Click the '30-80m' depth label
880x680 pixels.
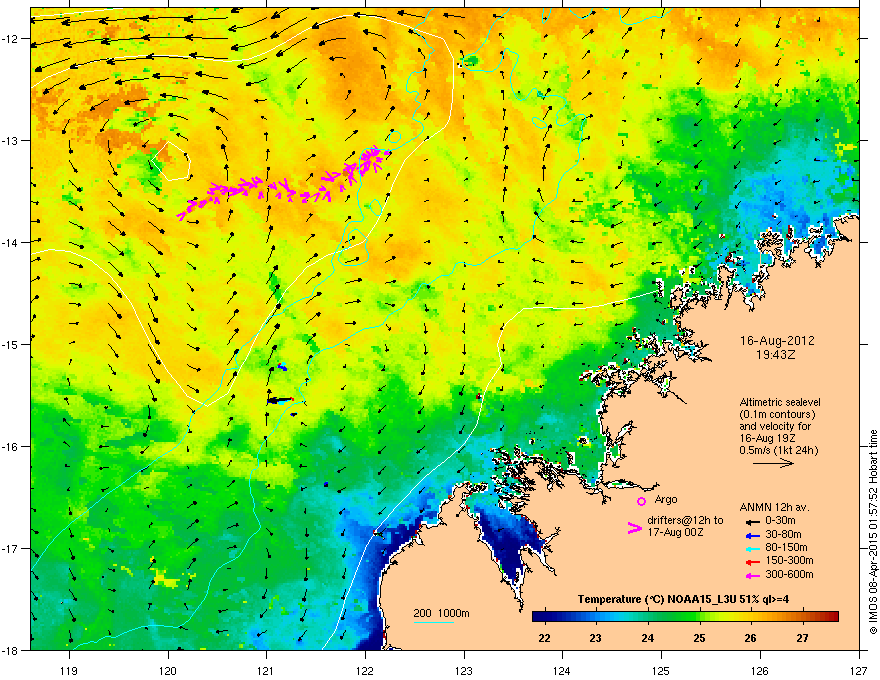[x=783, y=534]
